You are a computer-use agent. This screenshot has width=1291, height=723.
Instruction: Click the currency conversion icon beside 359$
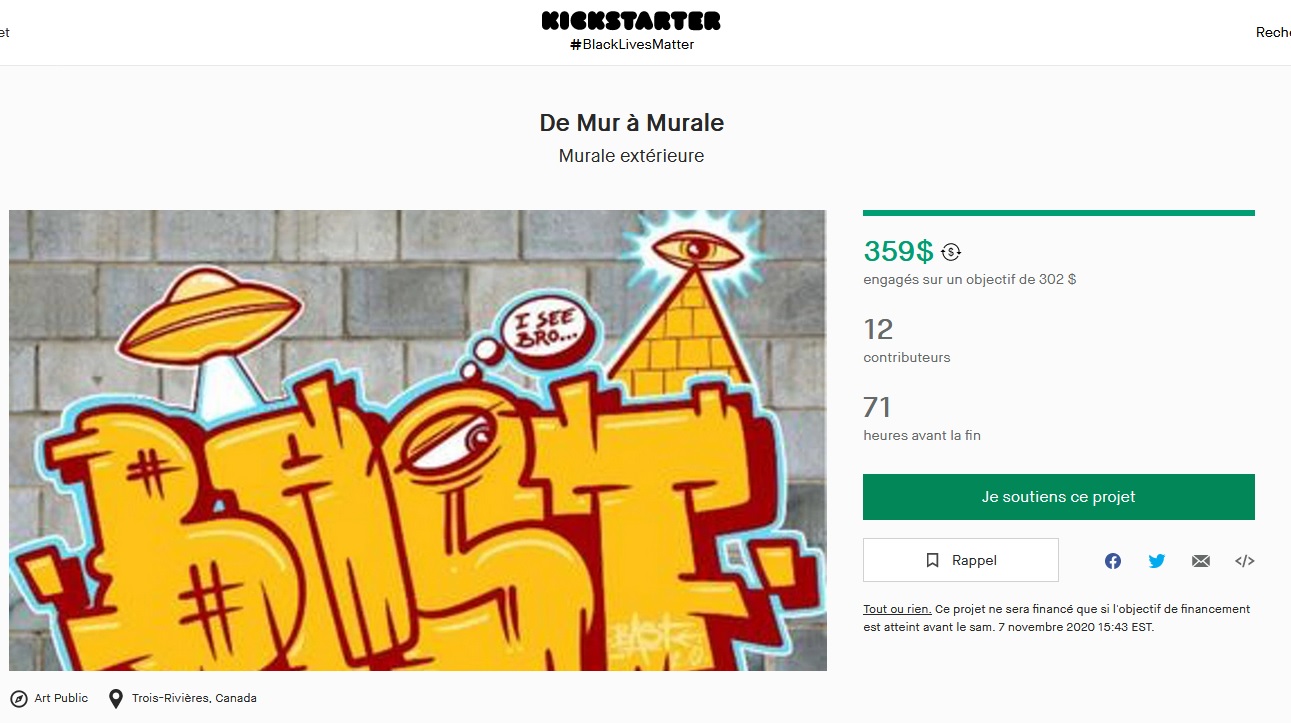[951, 252]
